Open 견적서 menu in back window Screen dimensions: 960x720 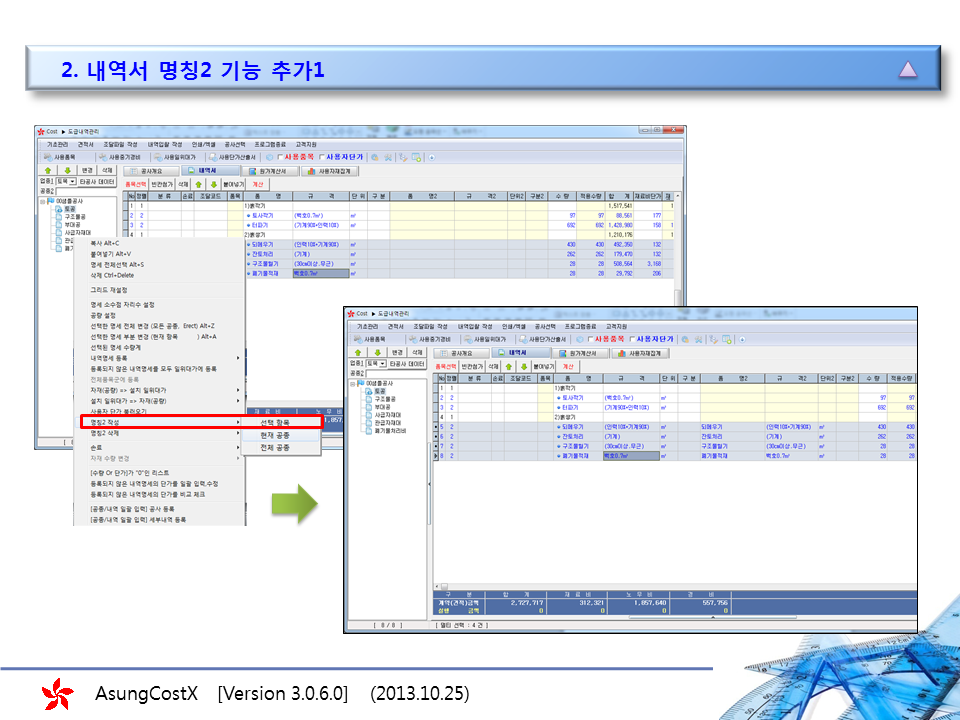[x=86, y=144]
